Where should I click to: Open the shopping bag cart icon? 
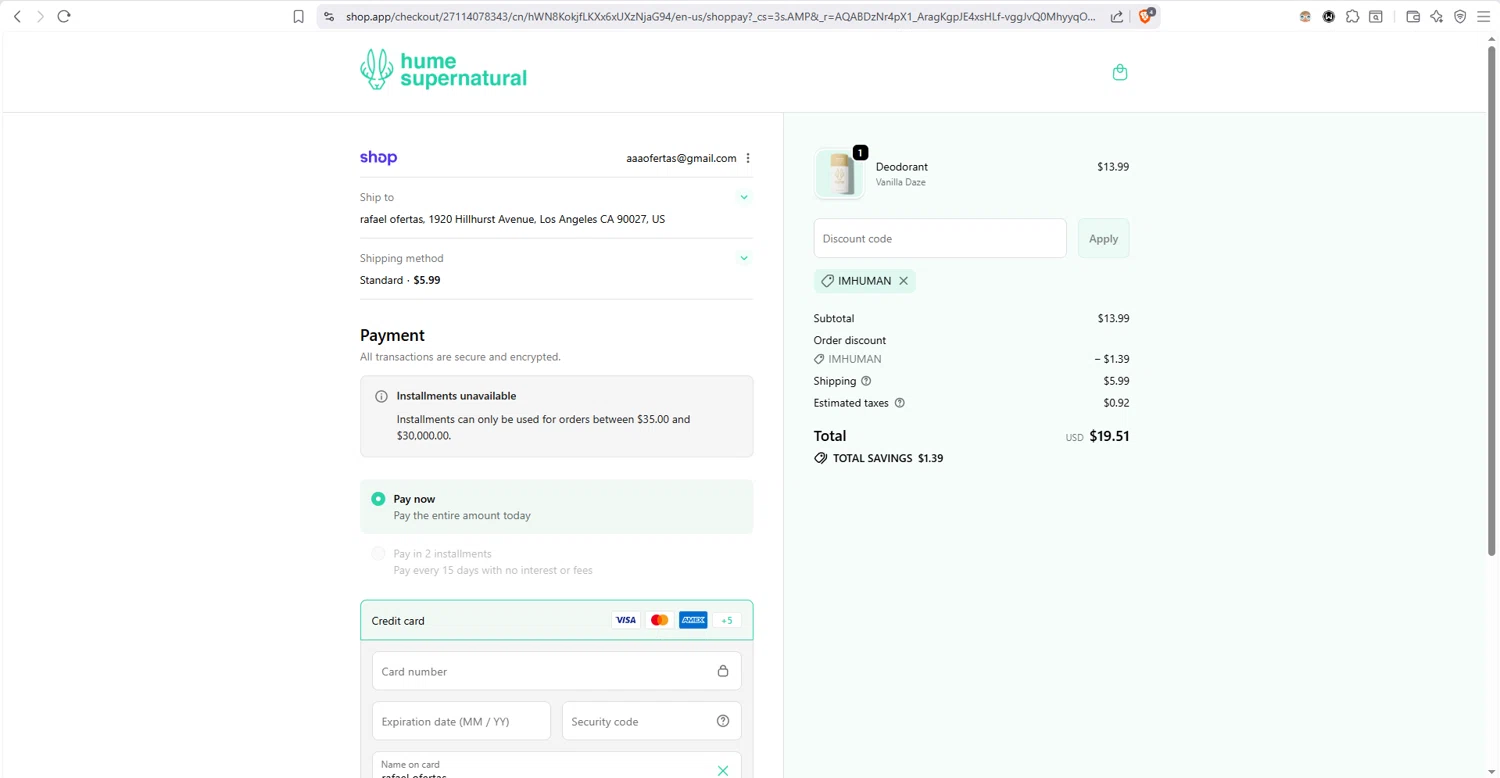1120,72
